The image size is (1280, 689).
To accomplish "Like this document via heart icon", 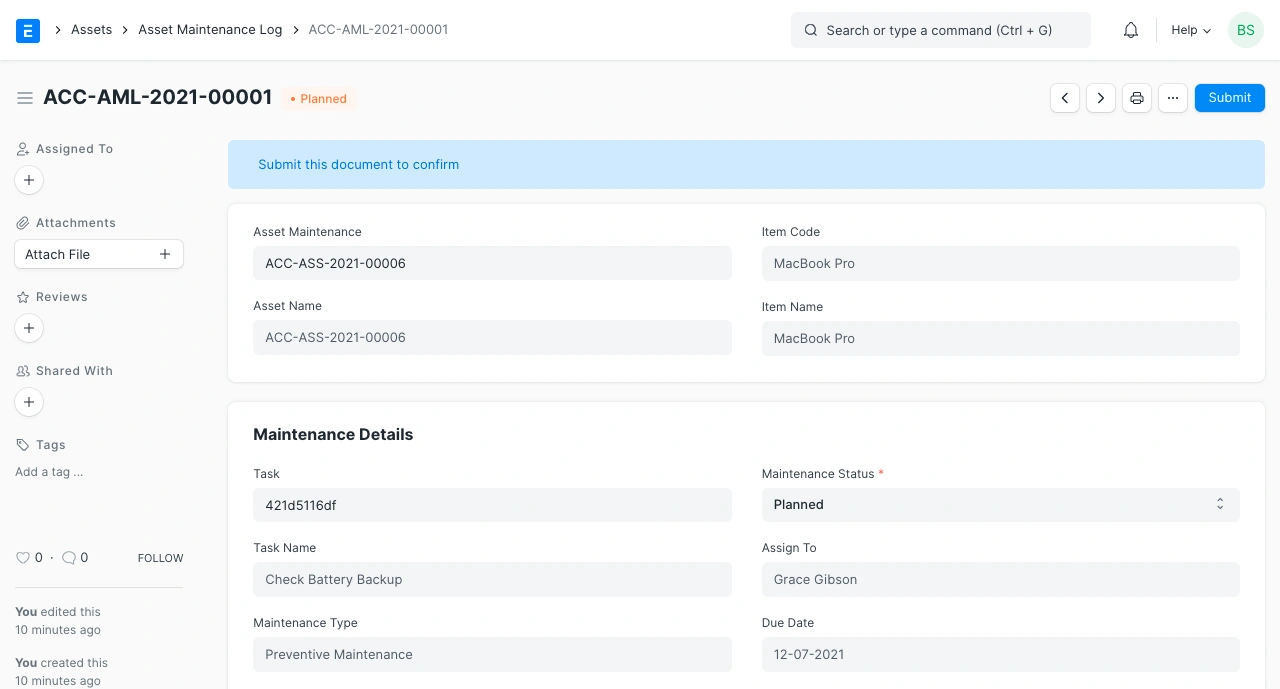I will pyautogui.click(x=23, y=558).
